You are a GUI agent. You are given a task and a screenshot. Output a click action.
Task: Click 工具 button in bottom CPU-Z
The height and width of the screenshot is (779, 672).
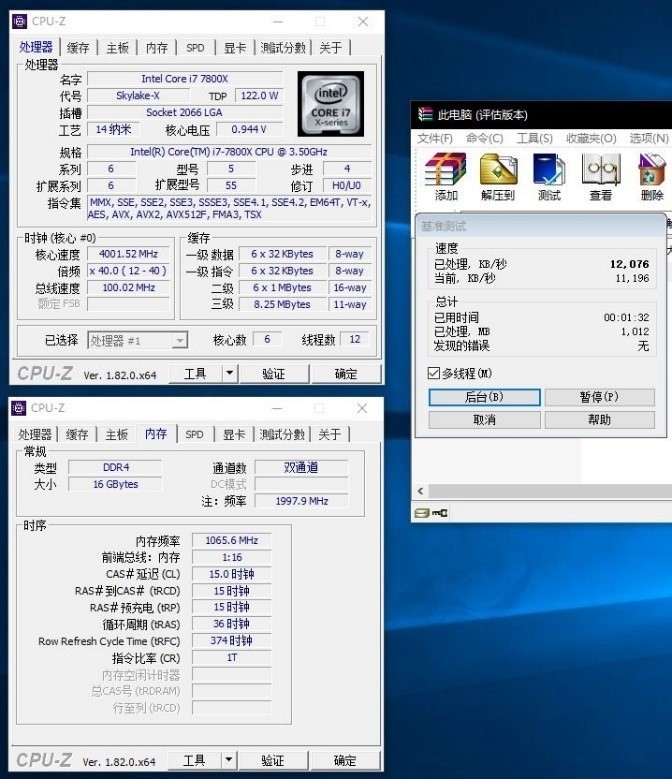194,760
